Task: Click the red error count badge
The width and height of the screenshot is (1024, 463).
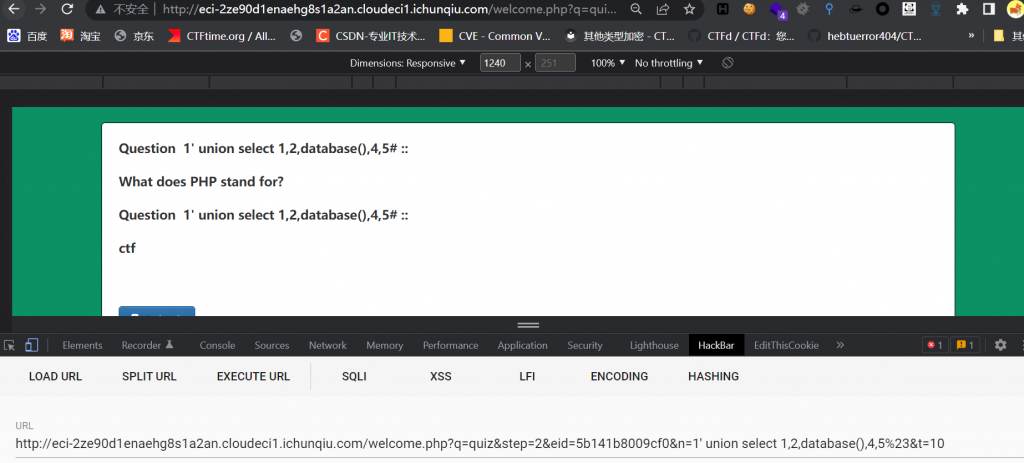Action: click(934, 345)
